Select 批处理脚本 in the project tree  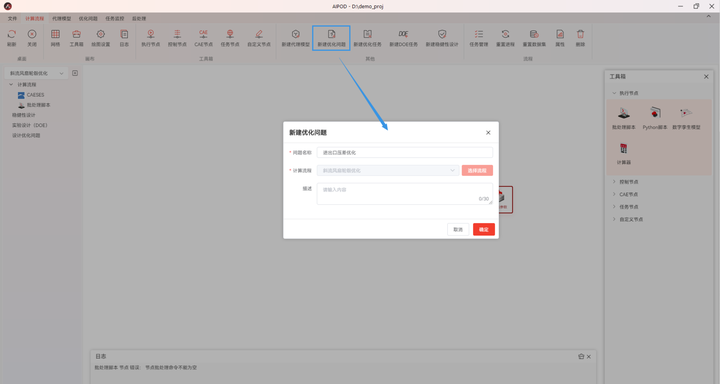tap(39, 105)
